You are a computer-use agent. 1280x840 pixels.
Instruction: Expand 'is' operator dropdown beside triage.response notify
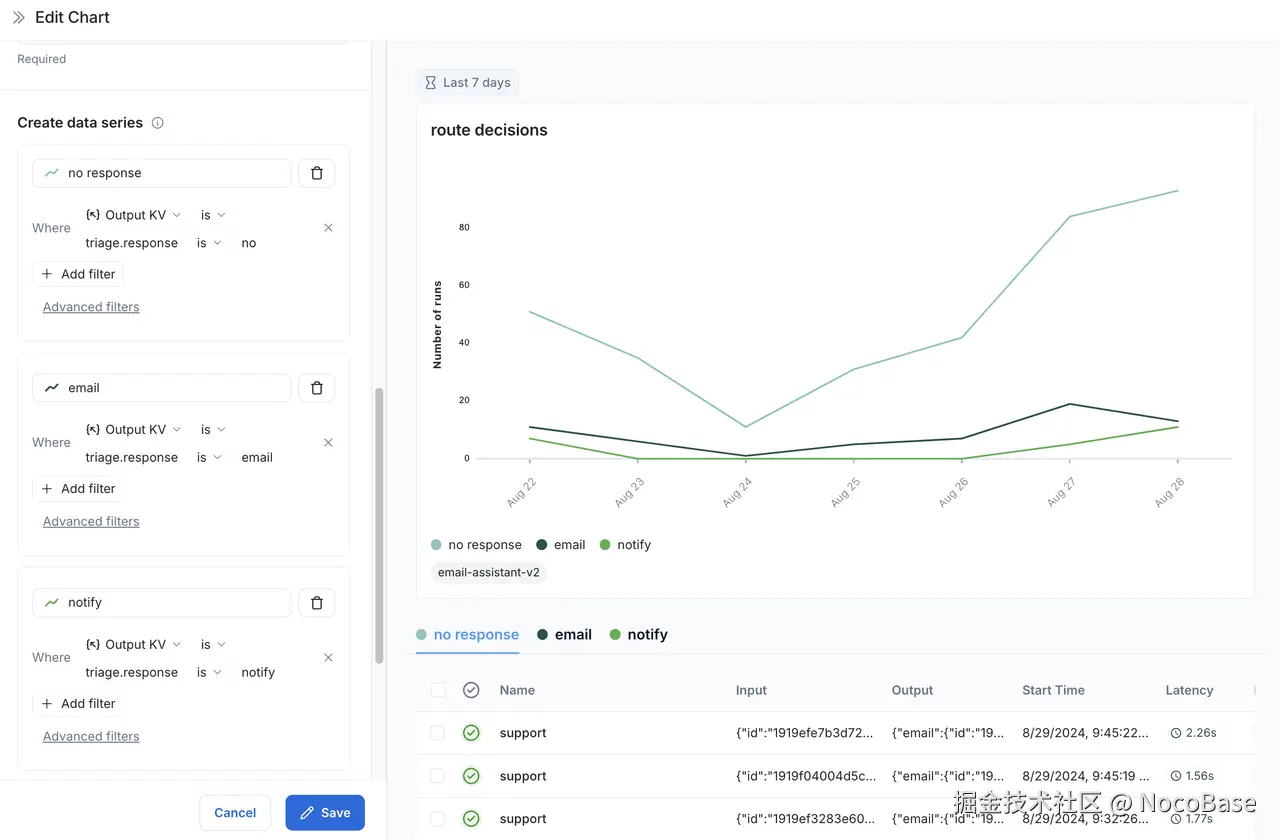[x=210, y=673]
